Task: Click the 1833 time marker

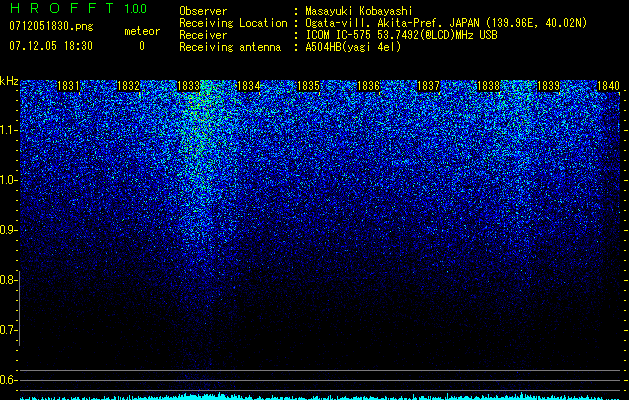Action: 189,86
